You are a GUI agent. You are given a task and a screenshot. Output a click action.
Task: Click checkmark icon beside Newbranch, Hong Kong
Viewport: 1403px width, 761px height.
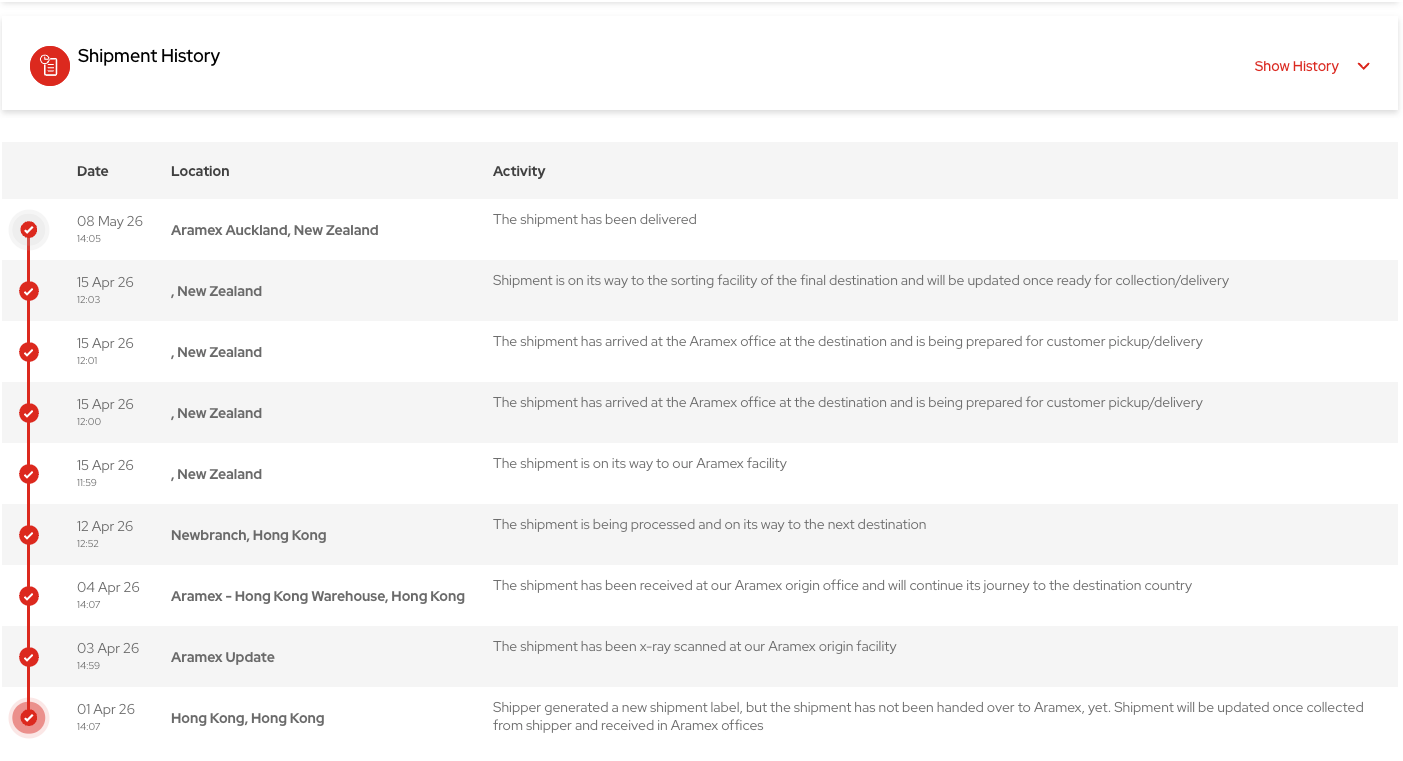[29, 535]
